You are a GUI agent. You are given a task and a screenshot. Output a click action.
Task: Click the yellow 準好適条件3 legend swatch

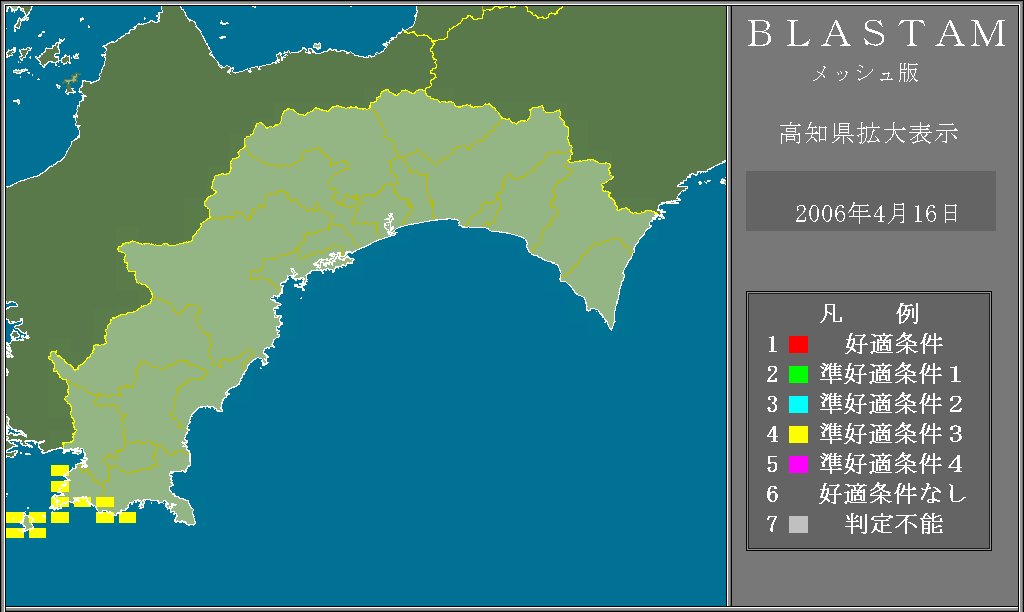coord(798,434)
